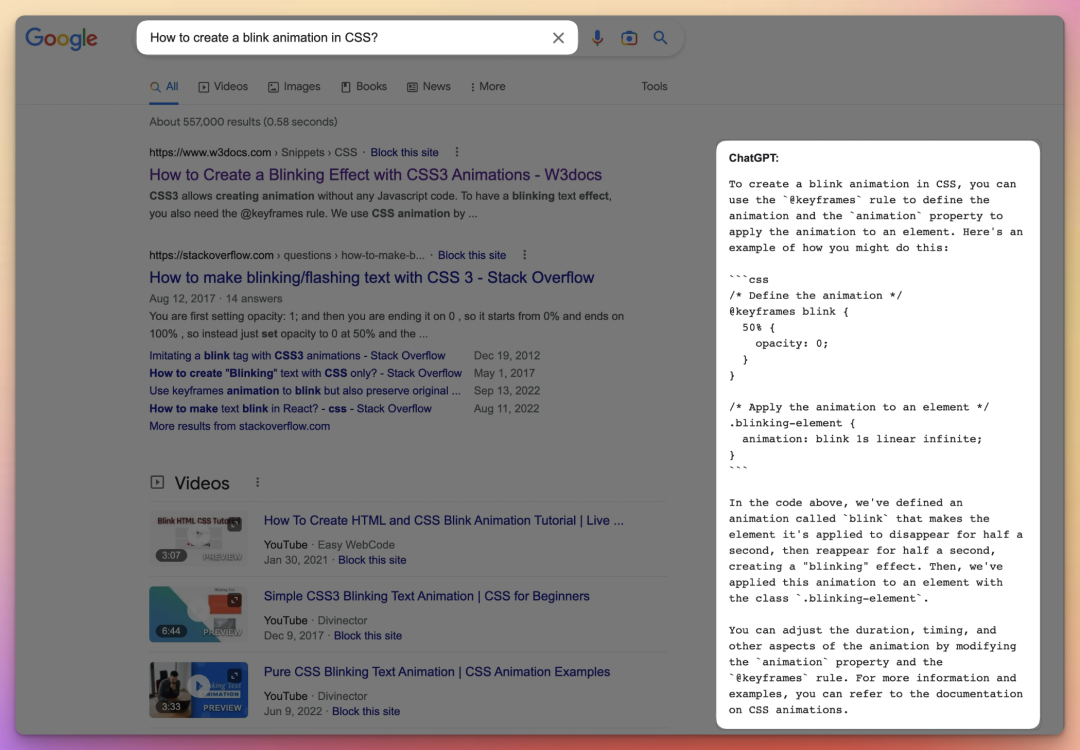
Task: Click the 'opacity: 0;' code line
Action: pos(791,343)
